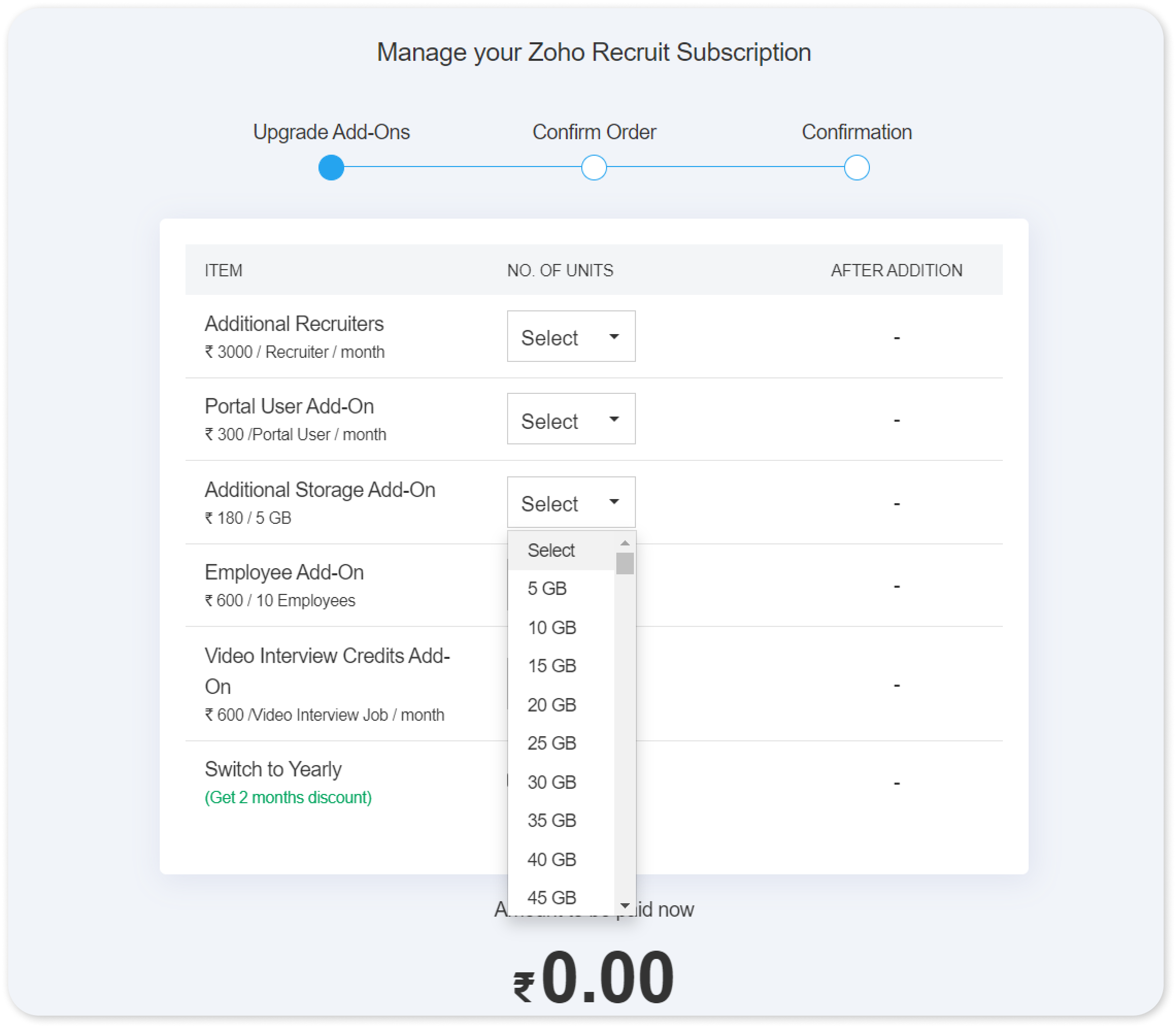
Task: Open the Additional Recruiters units dropdown
Action: pos(570,337)
